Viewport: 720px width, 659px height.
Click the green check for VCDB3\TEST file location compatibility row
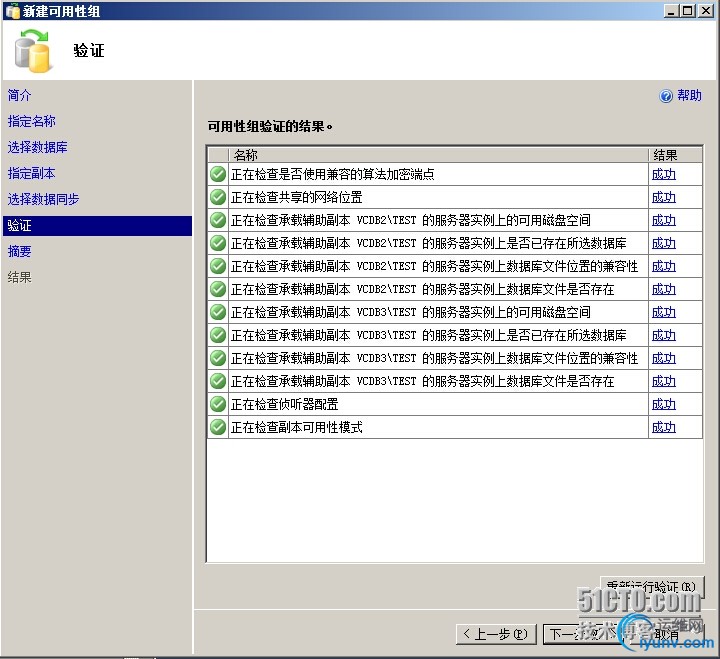[x=218, y=358]
